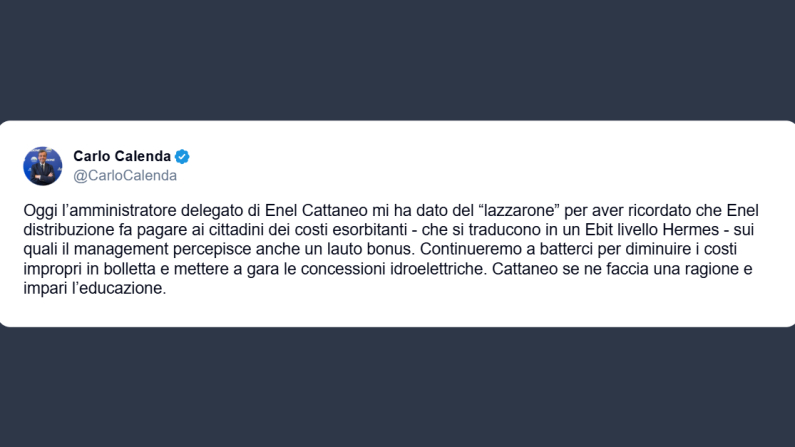Click the blue verified badge
Image resolution: width=795 pixels, height=447 pixels.
pyautogui.click(x=182, y=157)
